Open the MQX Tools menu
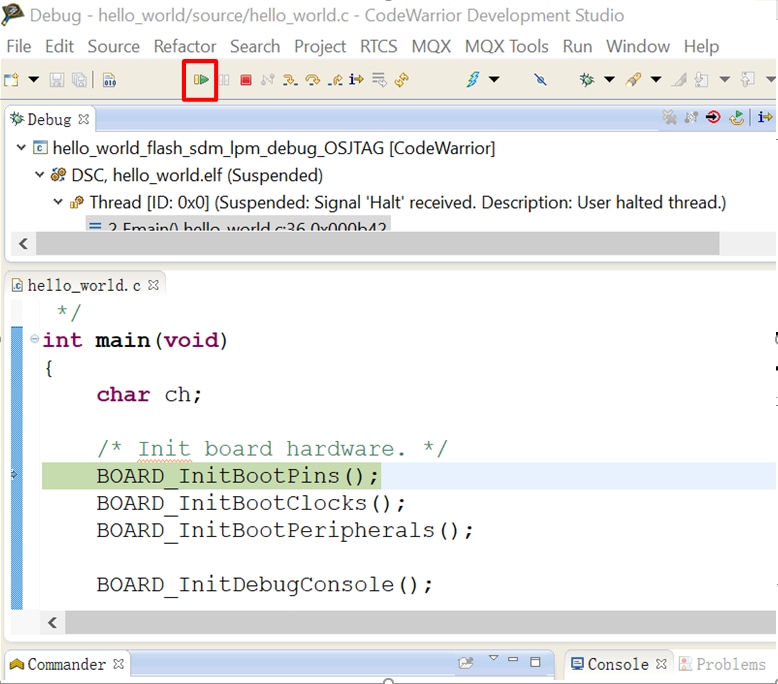 click(506, 46)
